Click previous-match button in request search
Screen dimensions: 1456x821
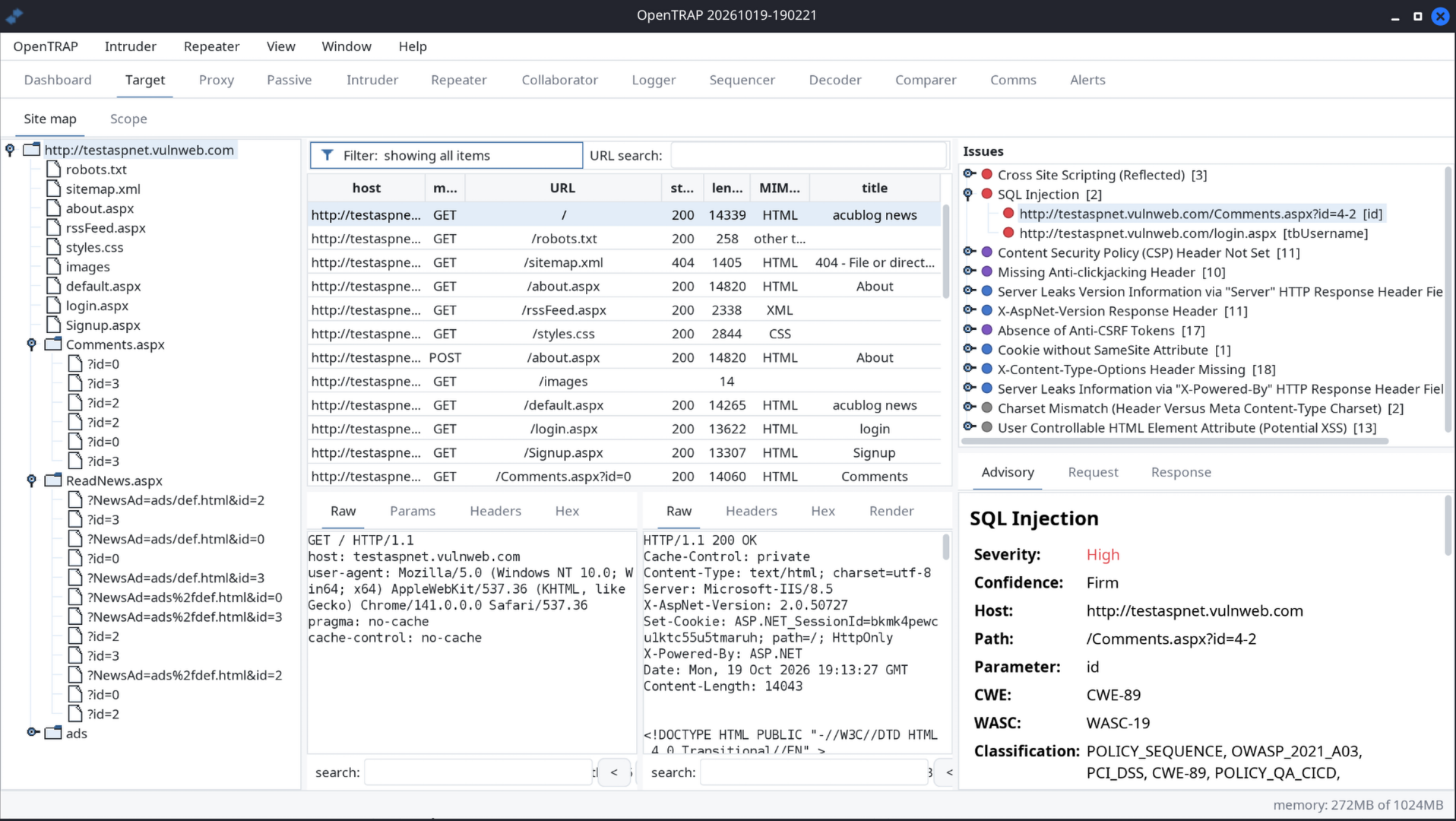614,772
